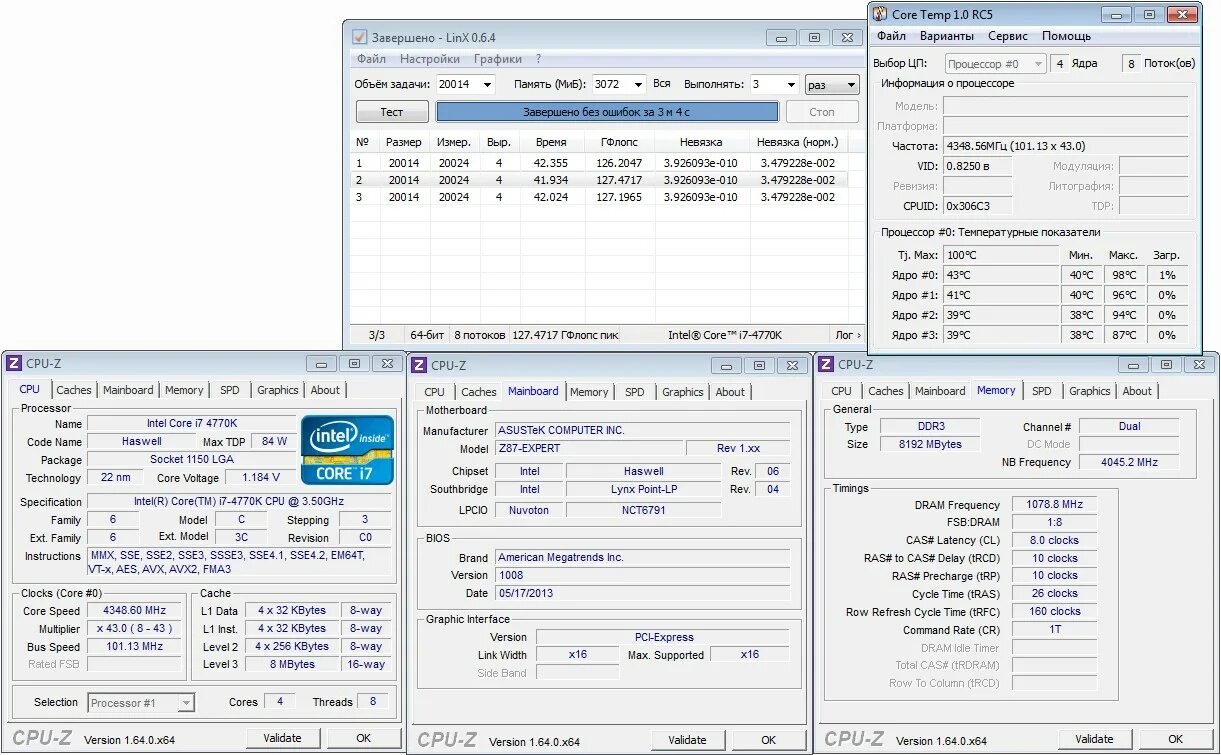
Task: Click the Core Temp thermometer icon in title bar
Action: click(879, 14)
